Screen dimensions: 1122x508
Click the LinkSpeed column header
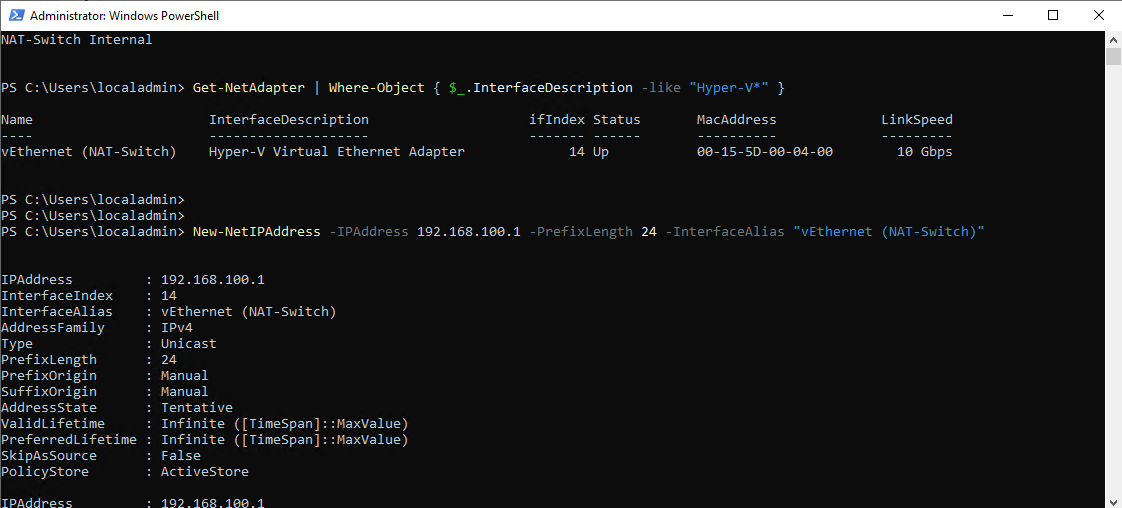click(917, 119)
